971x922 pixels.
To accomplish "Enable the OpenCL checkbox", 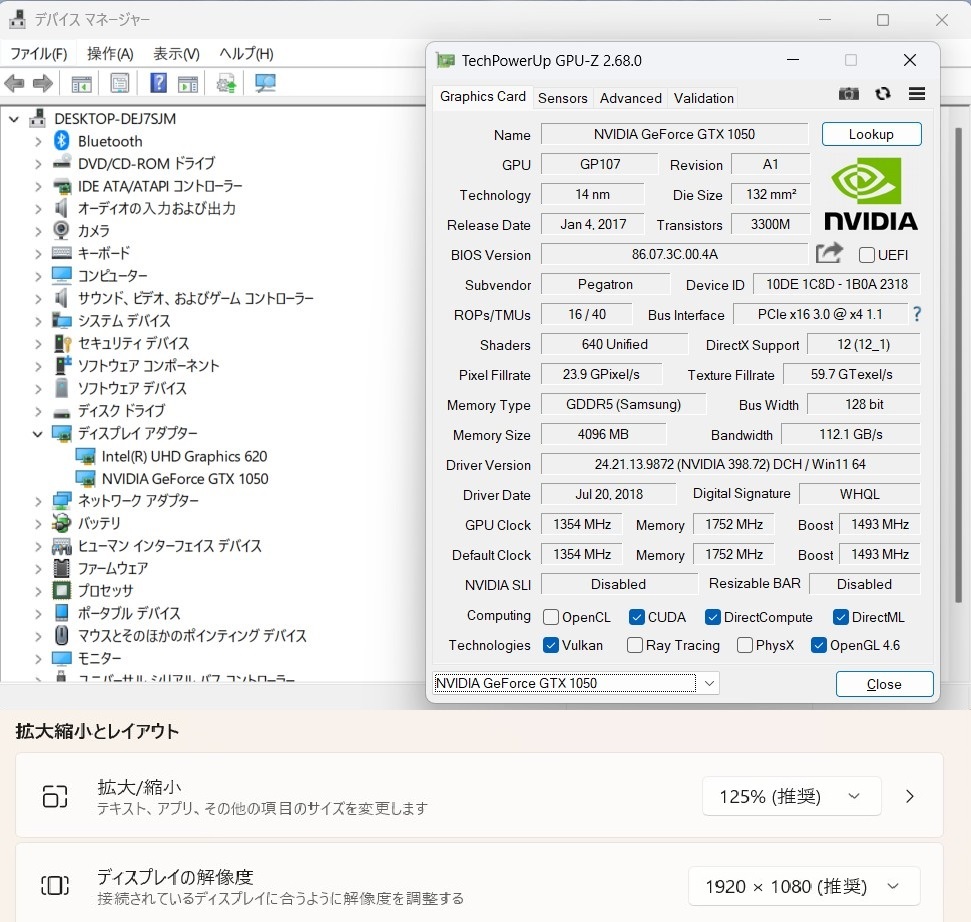I will tap(551, 617).
